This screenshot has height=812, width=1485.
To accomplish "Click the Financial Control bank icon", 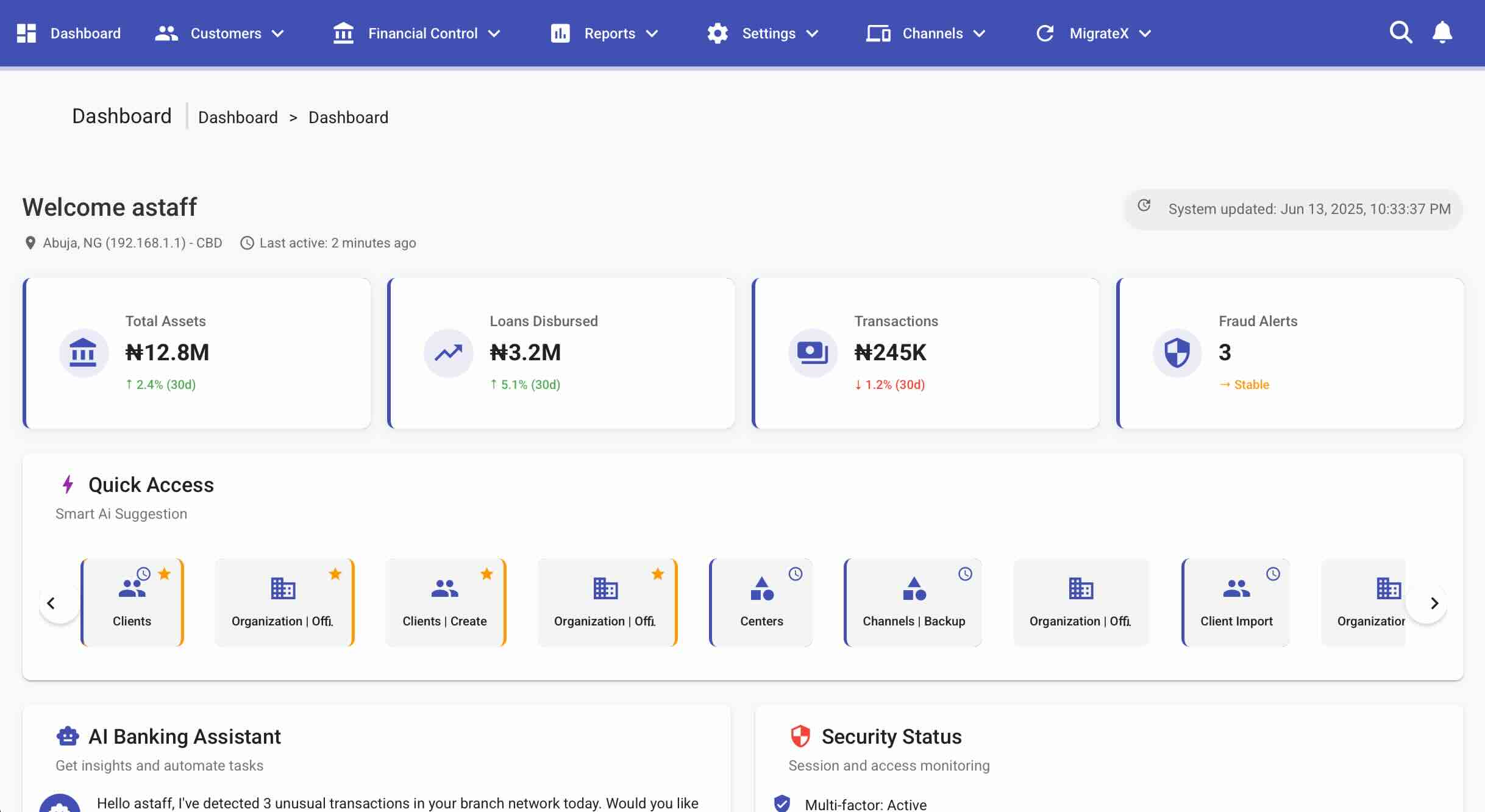I will pyautogui.click(x=343, y=34).
